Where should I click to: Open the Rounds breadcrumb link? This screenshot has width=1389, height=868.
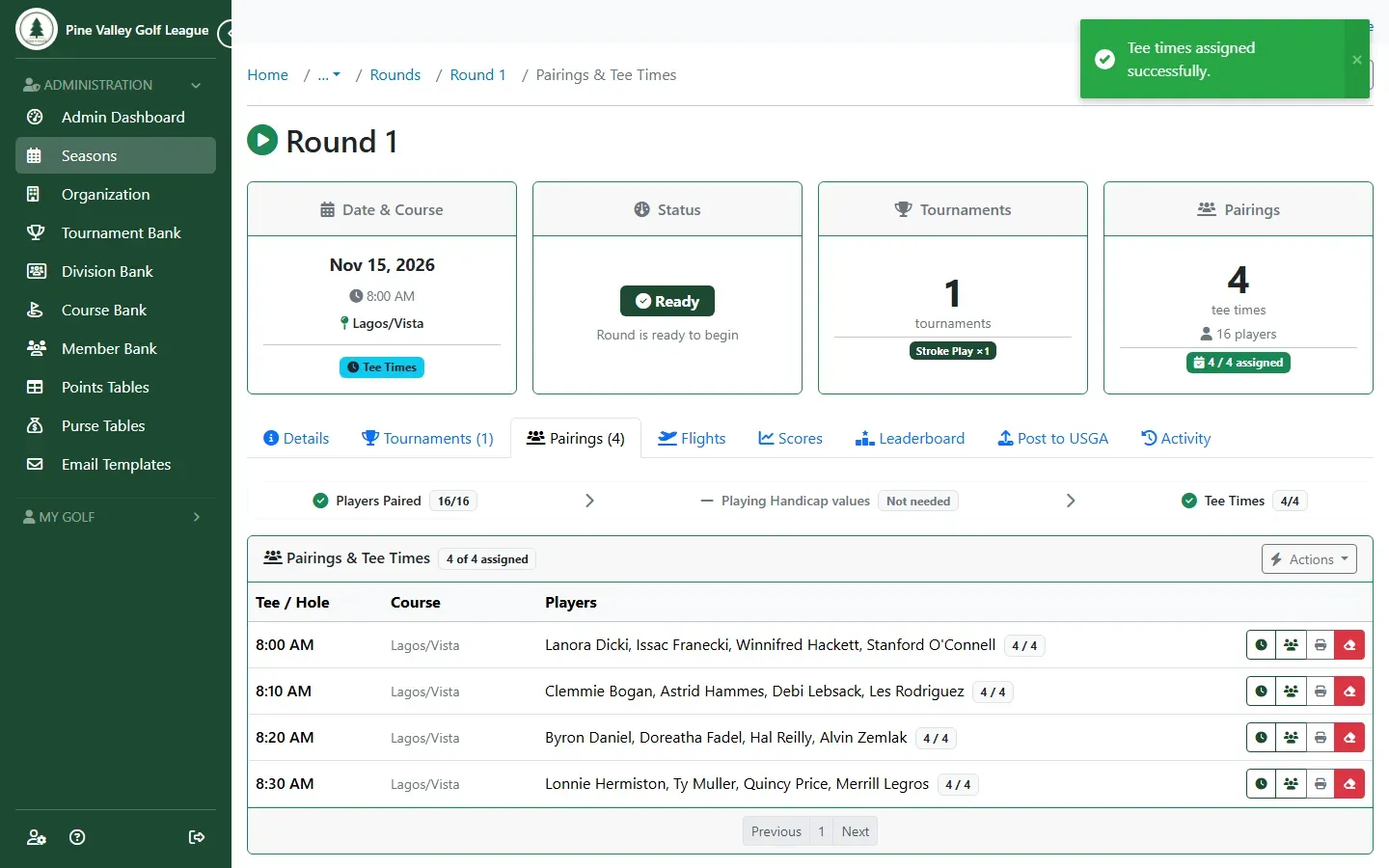click(395, 75)
